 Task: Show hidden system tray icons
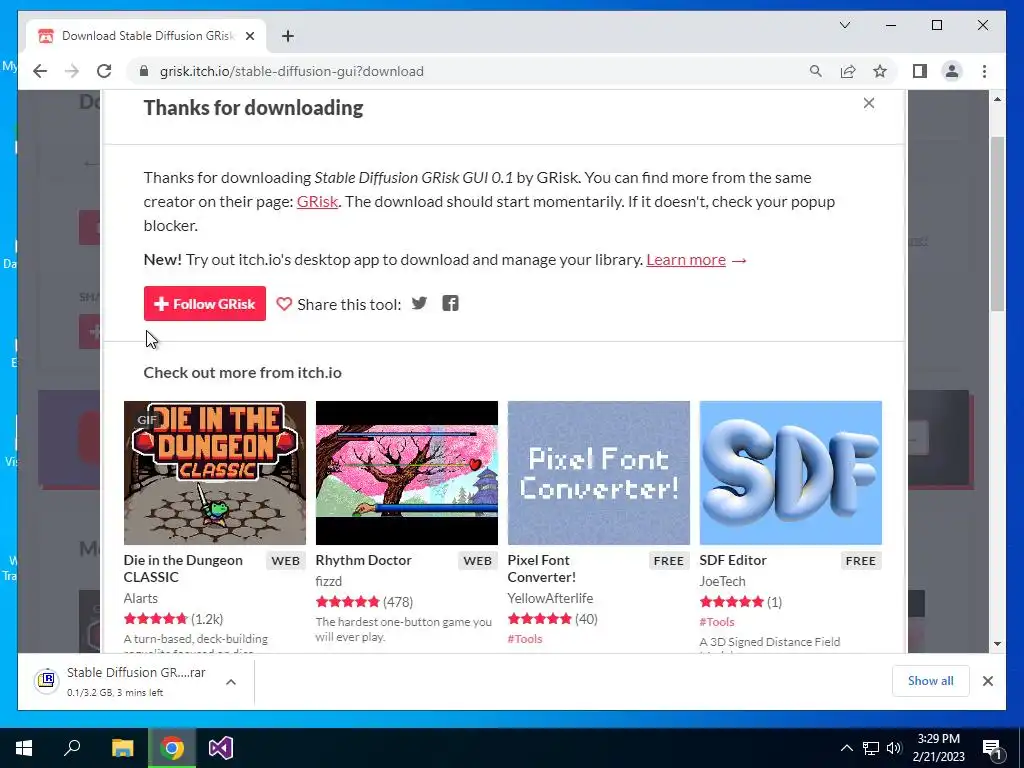click(846, 748)
